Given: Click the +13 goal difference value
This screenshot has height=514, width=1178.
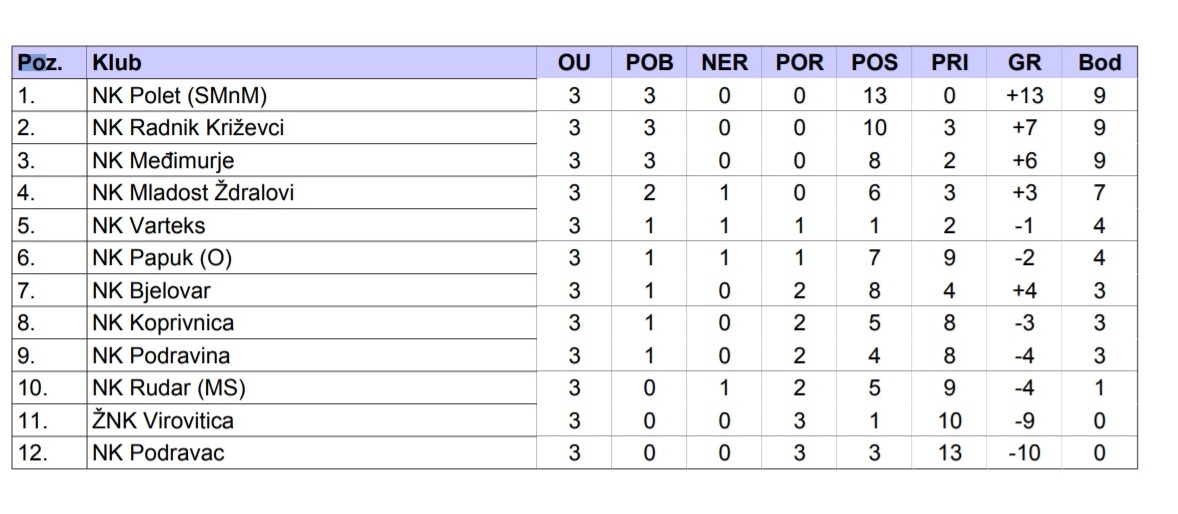Looking at the screenshot, I should [1025, 96].
